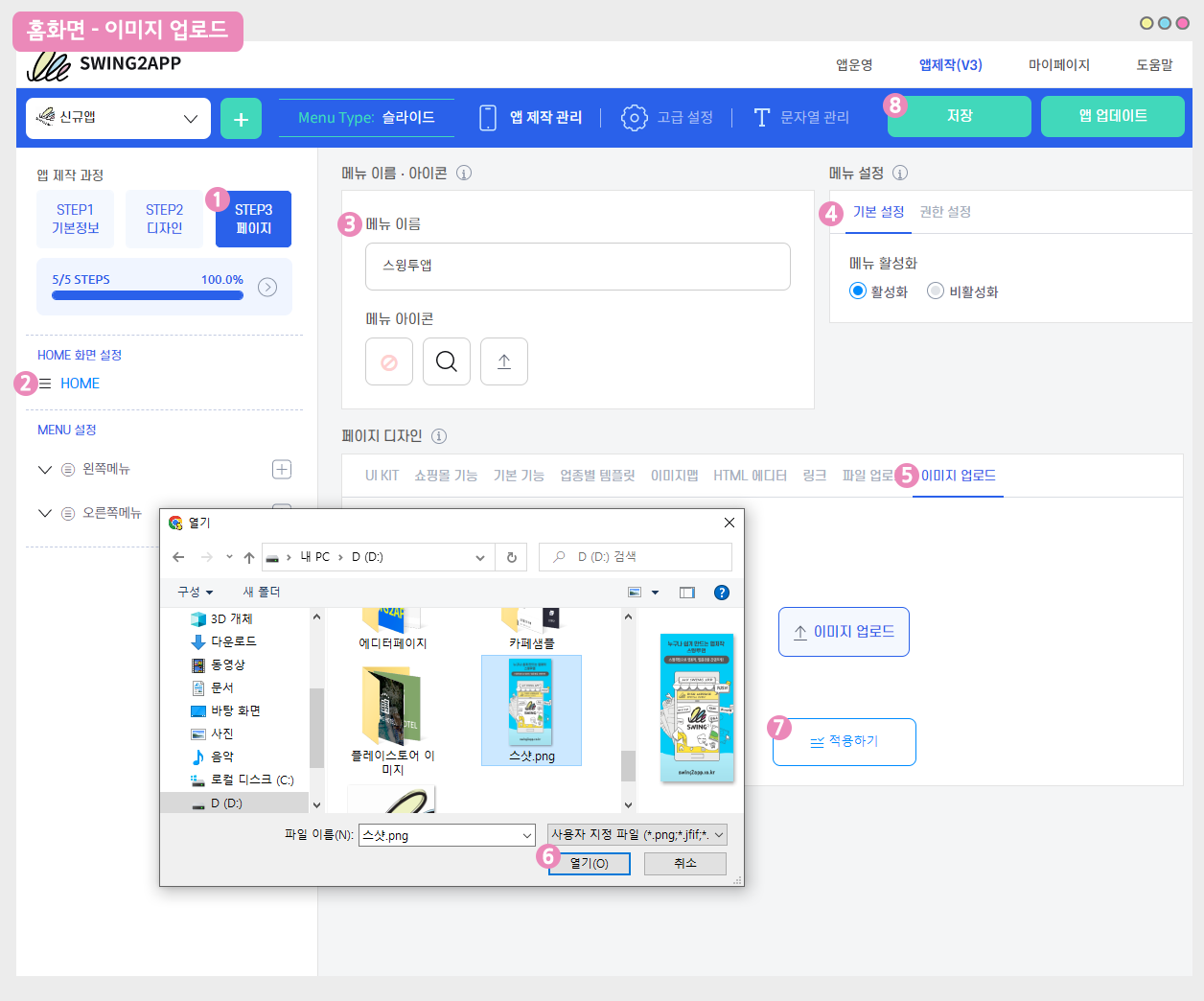The image size is (1204, 1001).
Task: Add item with plus icon beside 왼쪽메뉴
Action: coord(282,469)
